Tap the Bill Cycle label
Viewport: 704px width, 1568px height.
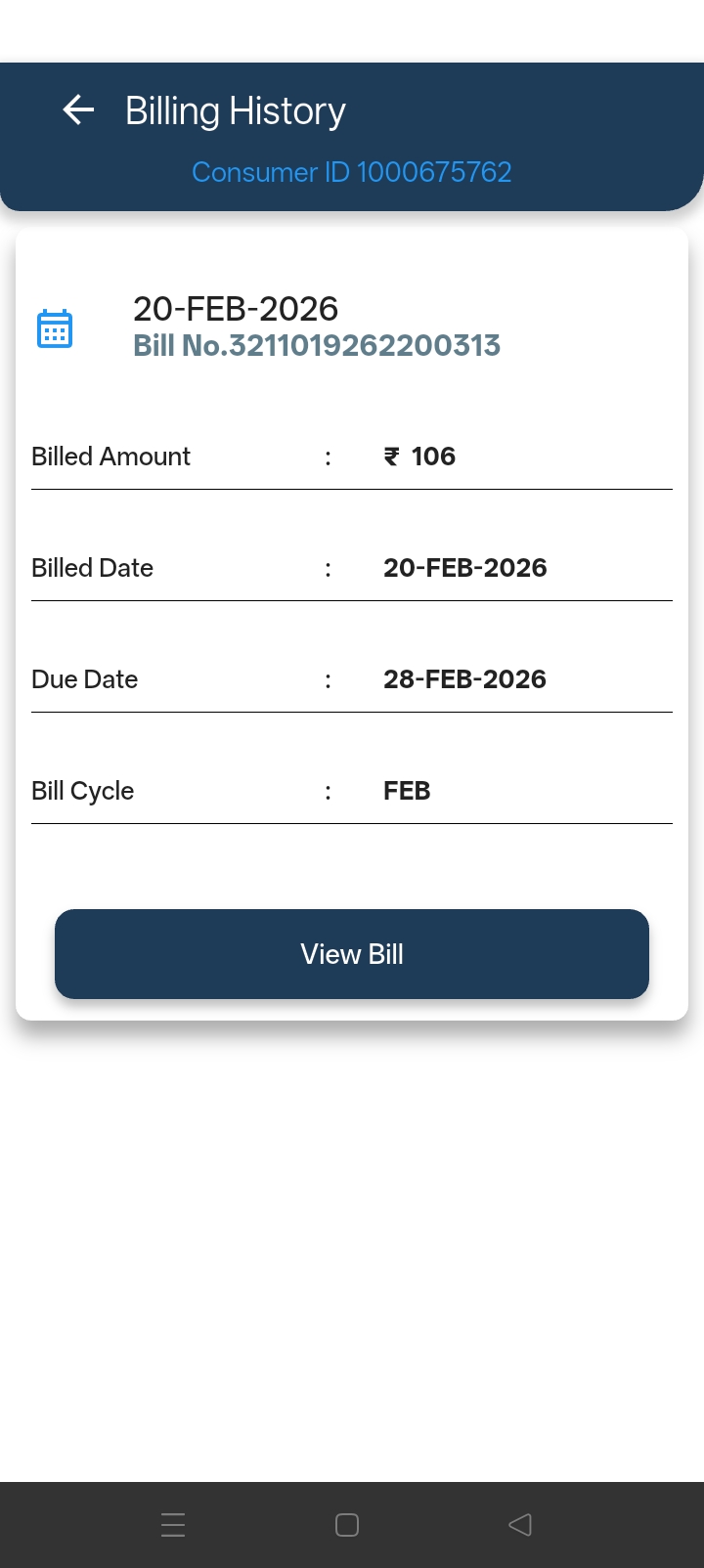82,791
